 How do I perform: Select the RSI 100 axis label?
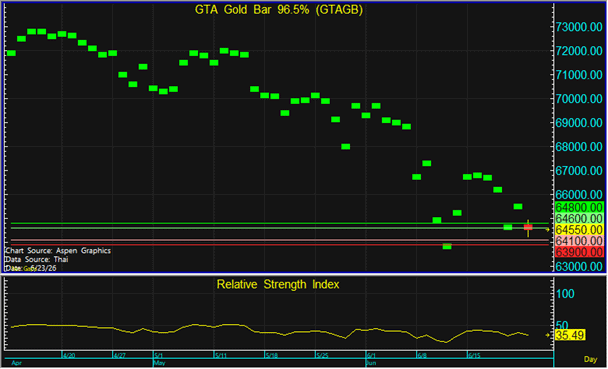(x=565, y=294)
